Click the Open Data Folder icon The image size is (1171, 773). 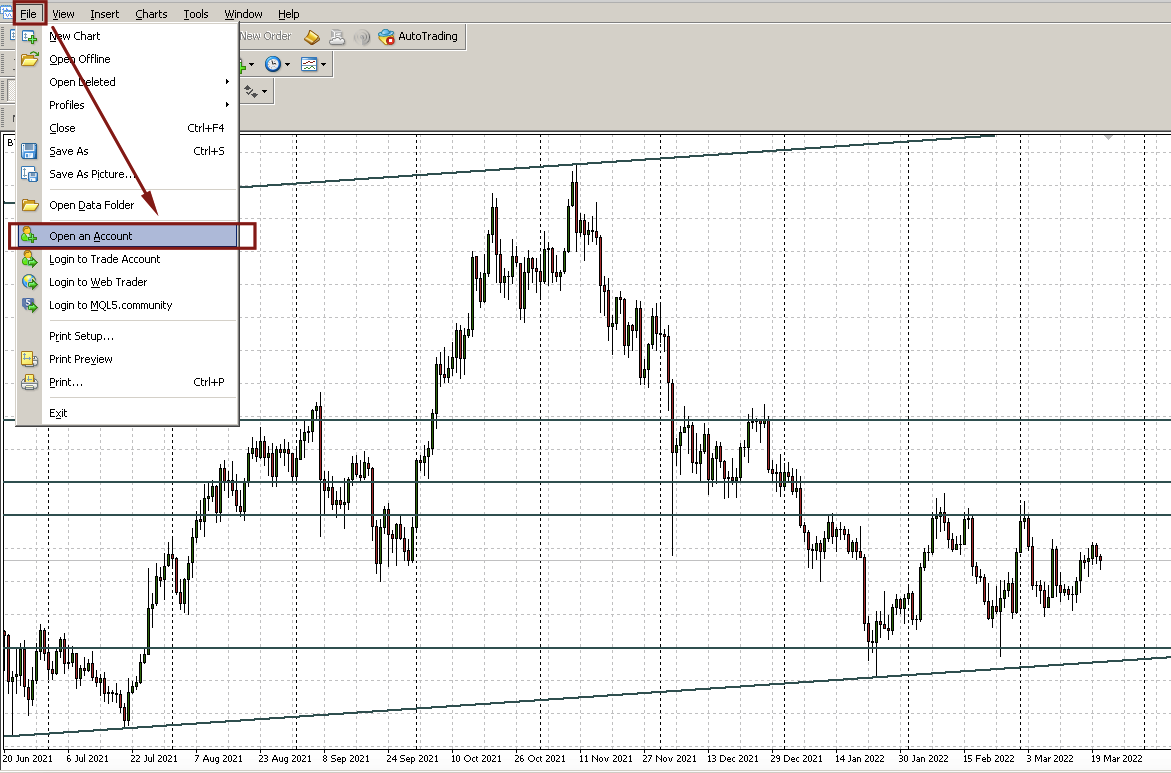tap(29, 205)
